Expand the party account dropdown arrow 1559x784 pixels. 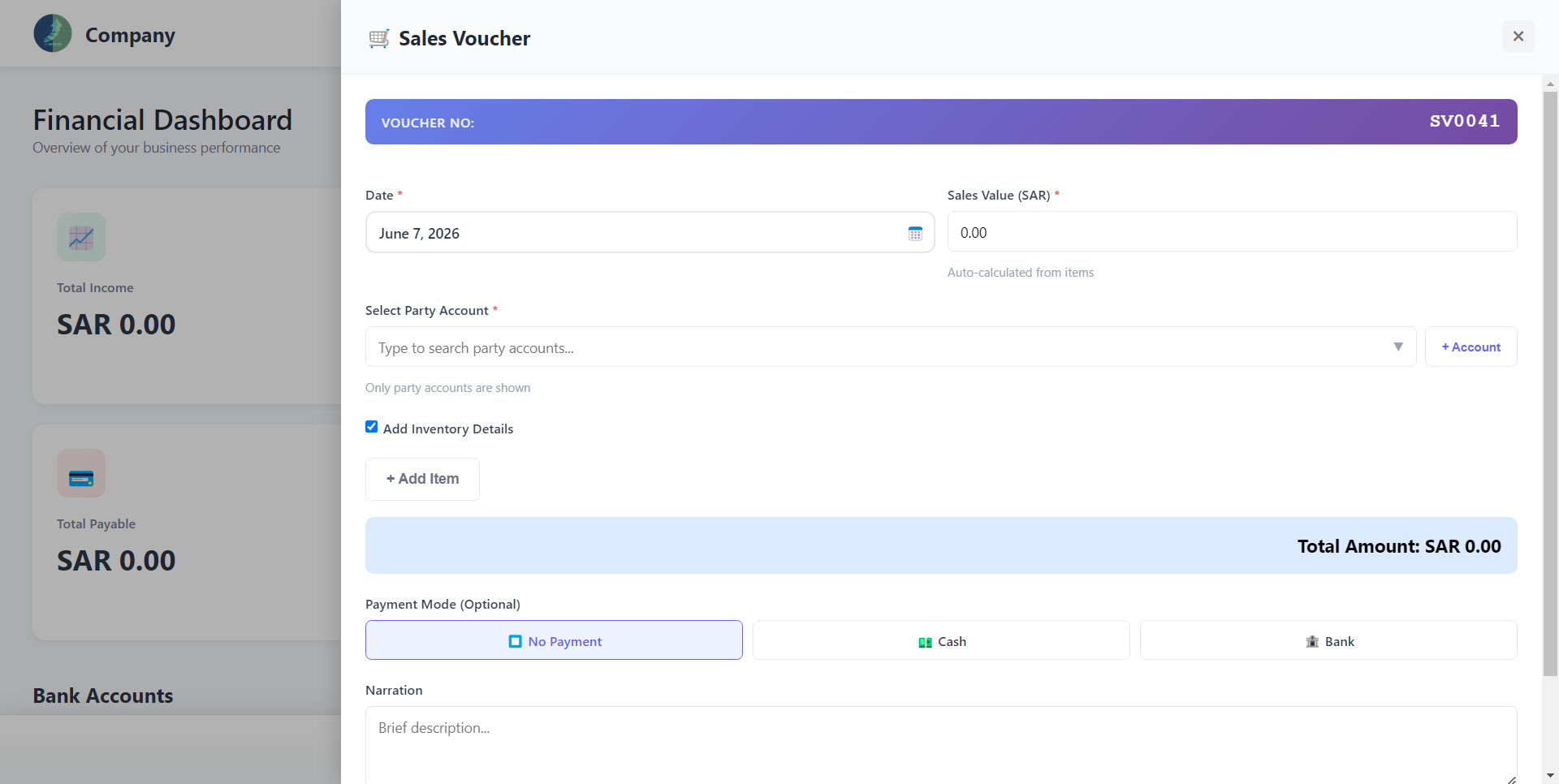point(1398,347)
